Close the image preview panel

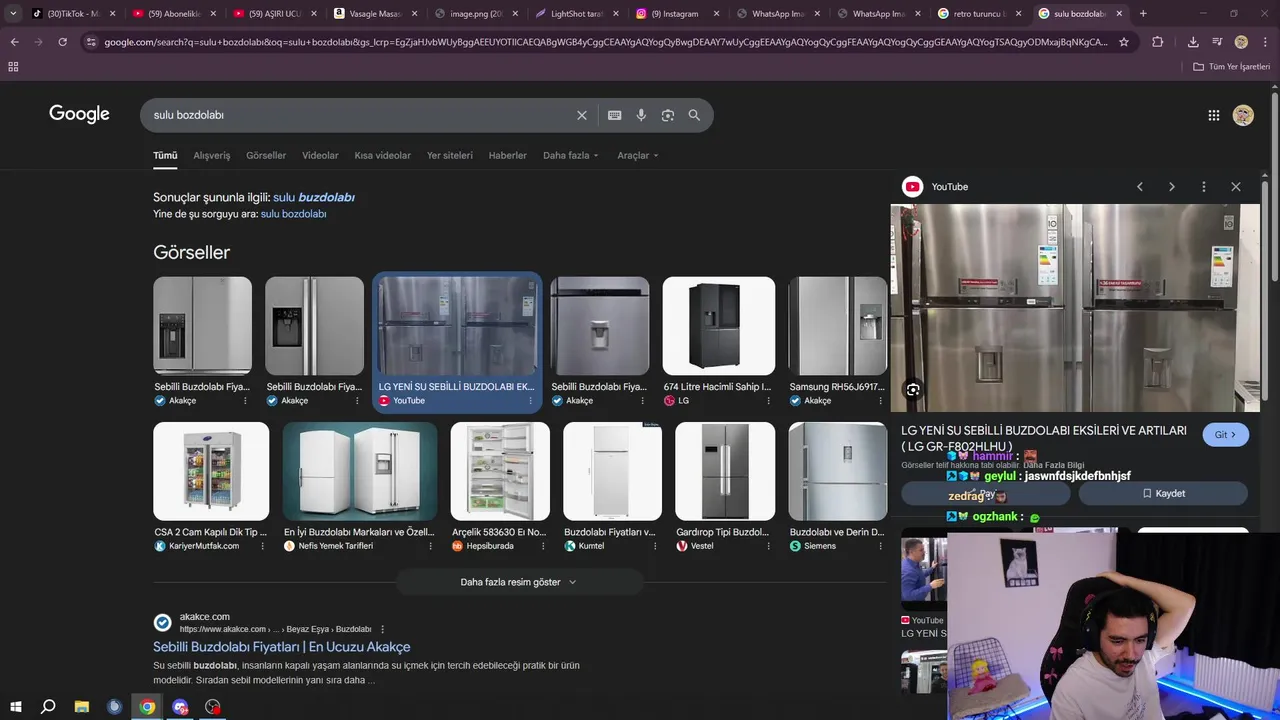[1236, 187]
